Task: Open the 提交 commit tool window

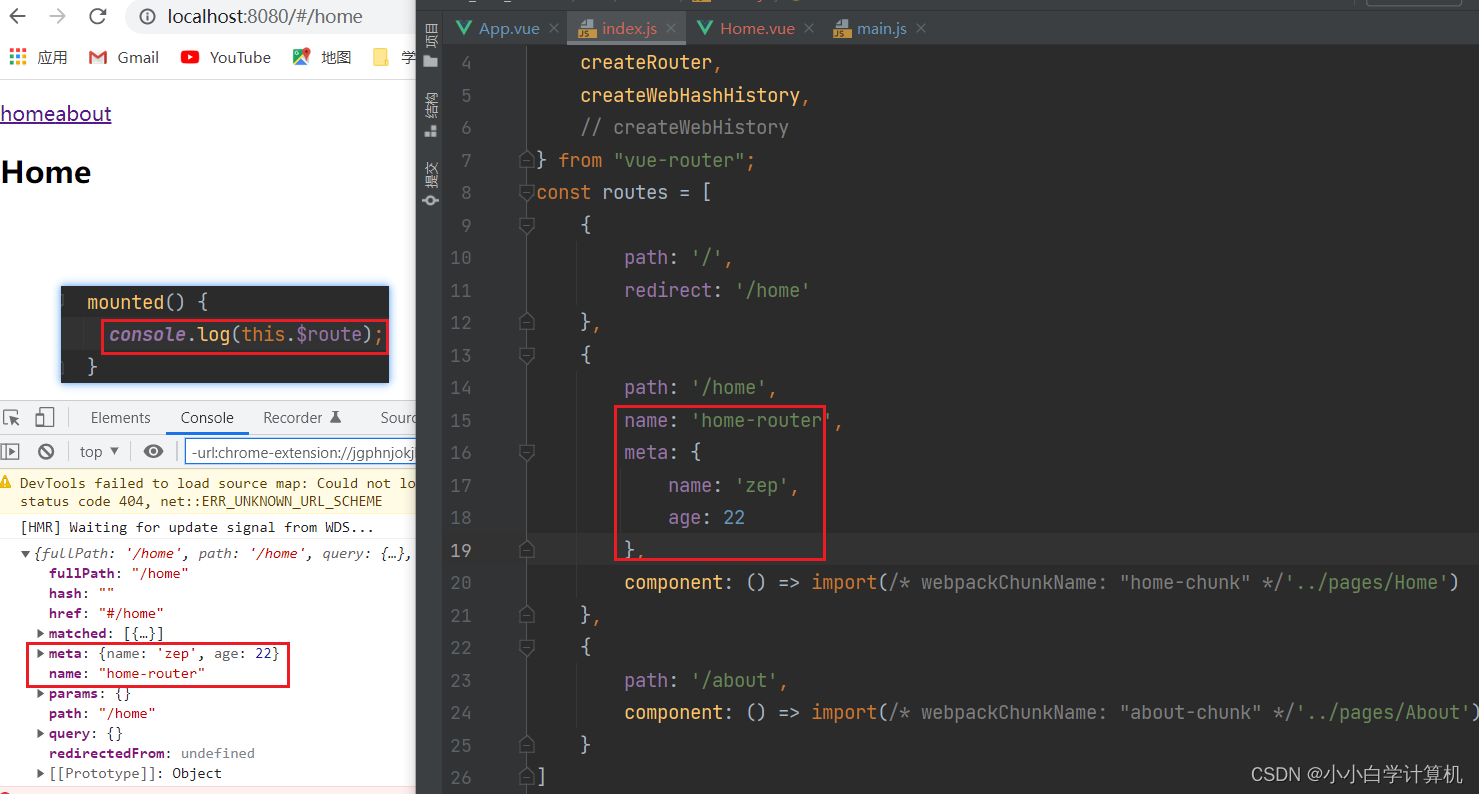Action: pyautogui.click(x=431, y=184)
